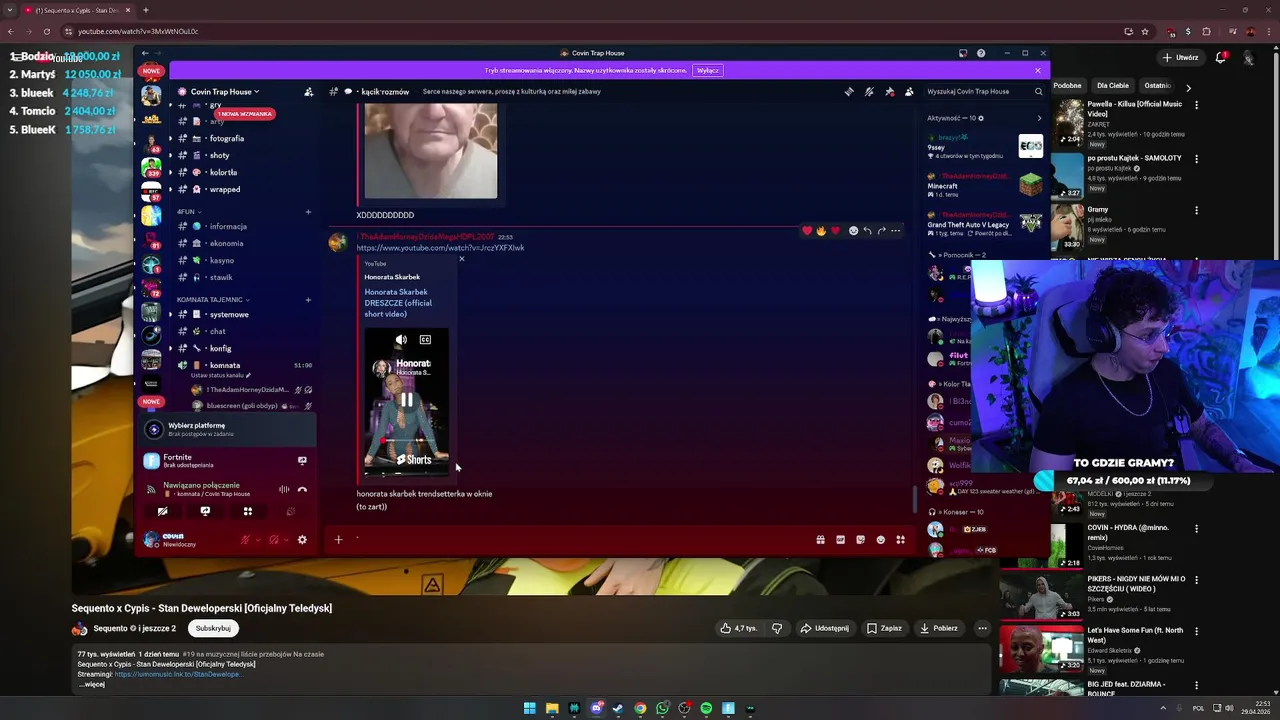Viewport: 1280px width, 720px height.
Task: Click the forward arrow on the message toolbar
Action: (x=881, y=230)
